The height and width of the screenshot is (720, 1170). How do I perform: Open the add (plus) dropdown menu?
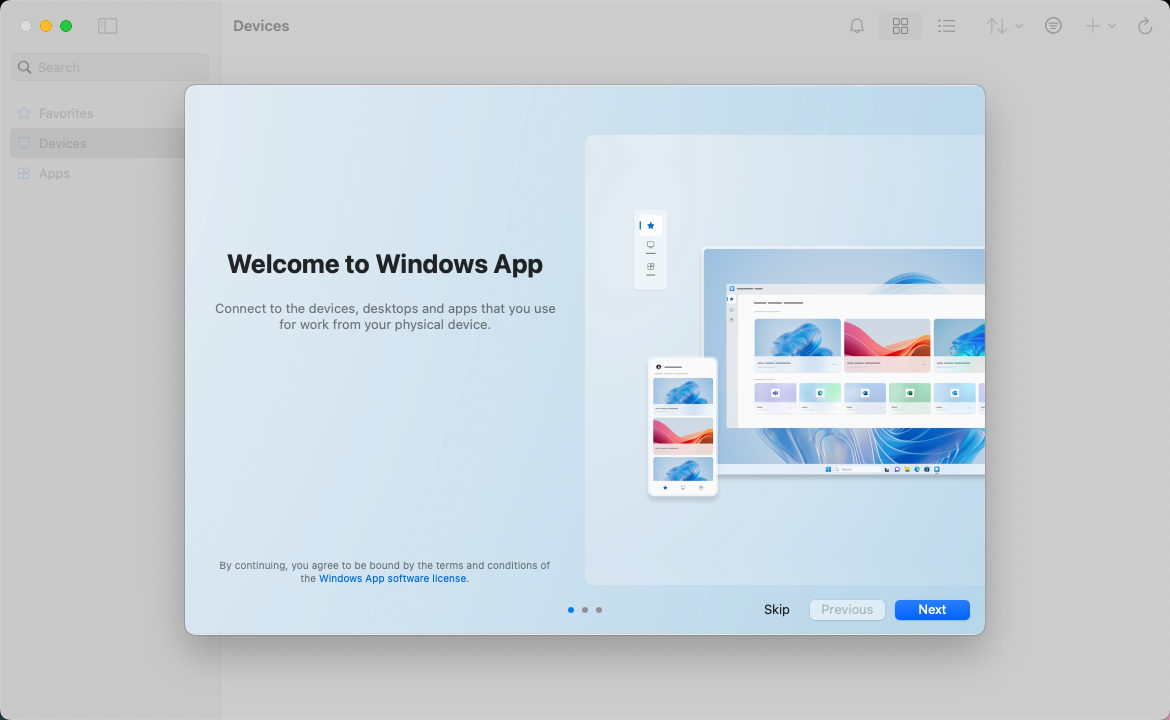(1101, 26)
